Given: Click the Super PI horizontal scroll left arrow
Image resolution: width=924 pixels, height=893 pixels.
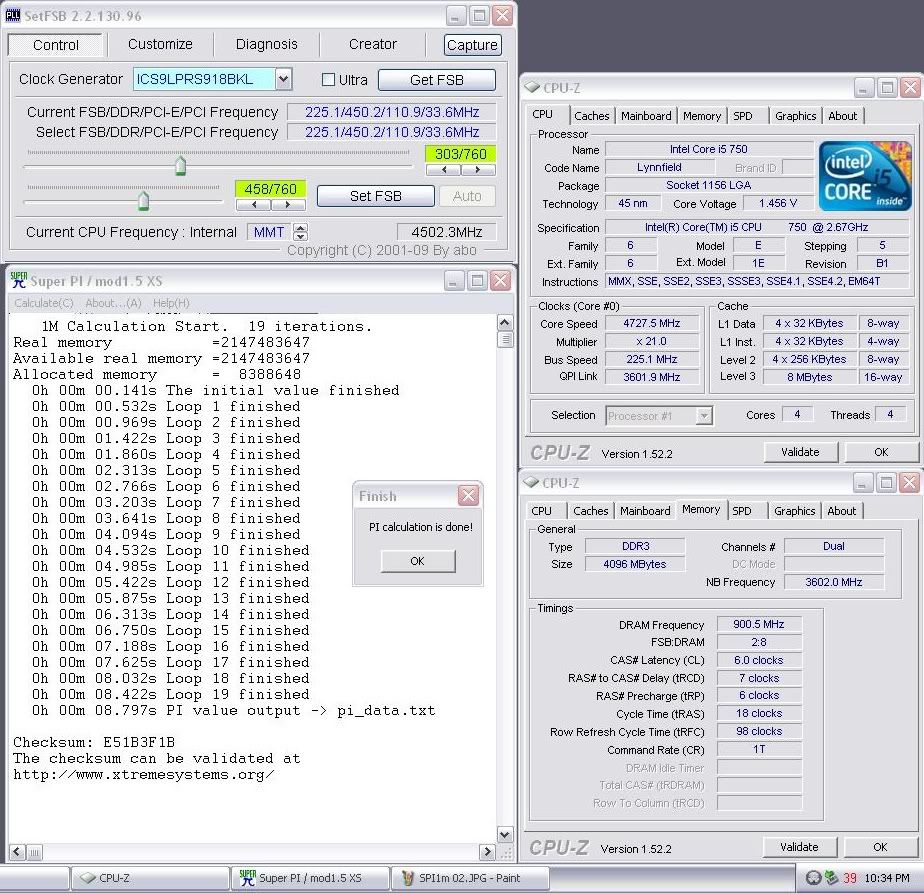Looking at the screenshot, I should pyautogui.click(x=17, y=852).
